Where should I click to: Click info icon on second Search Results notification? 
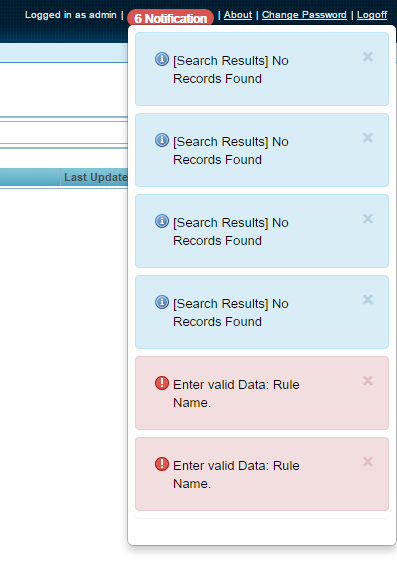click(x=162, y=140)
